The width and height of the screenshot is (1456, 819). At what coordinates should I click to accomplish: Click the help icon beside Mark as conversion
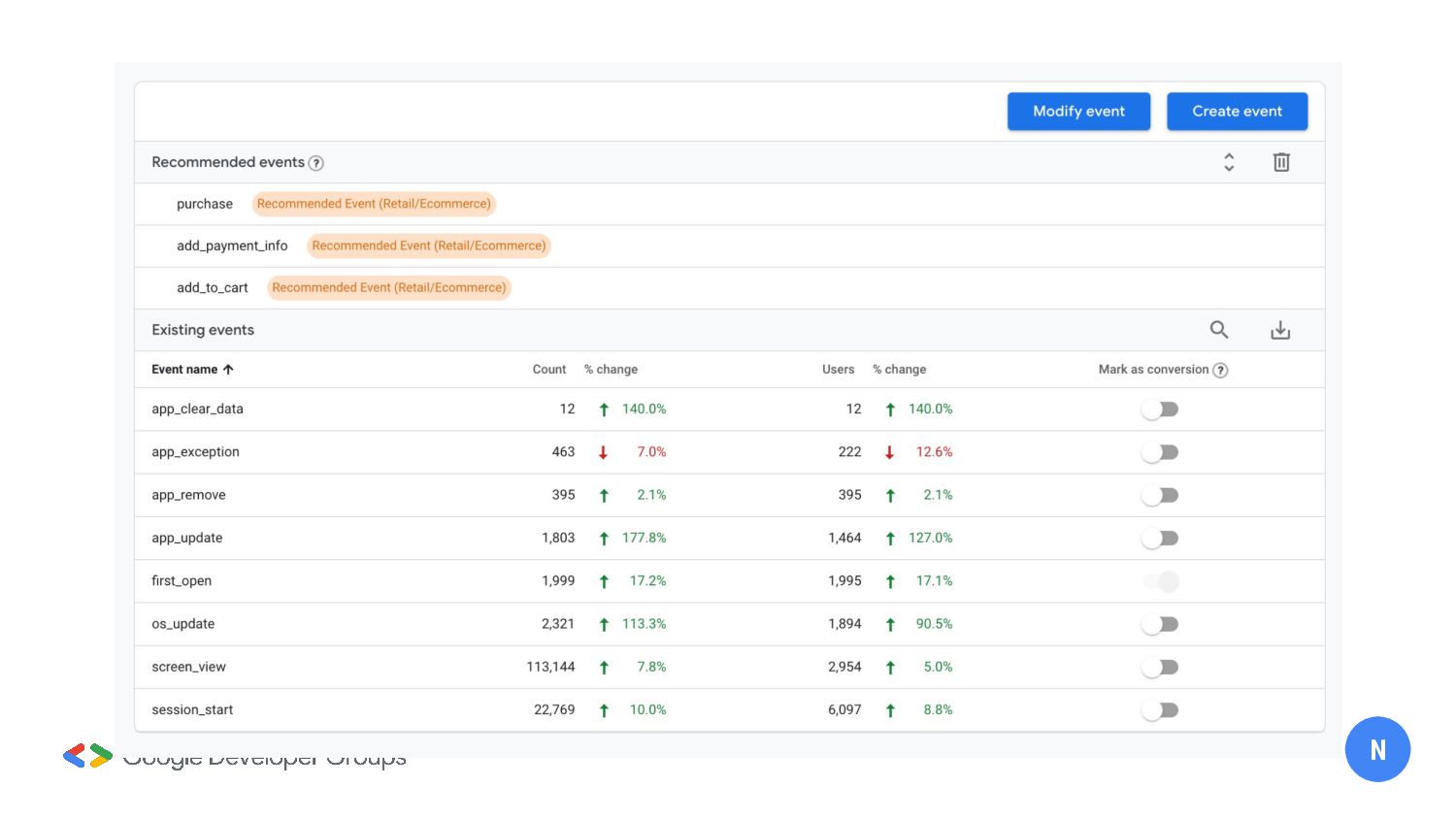1220,370
